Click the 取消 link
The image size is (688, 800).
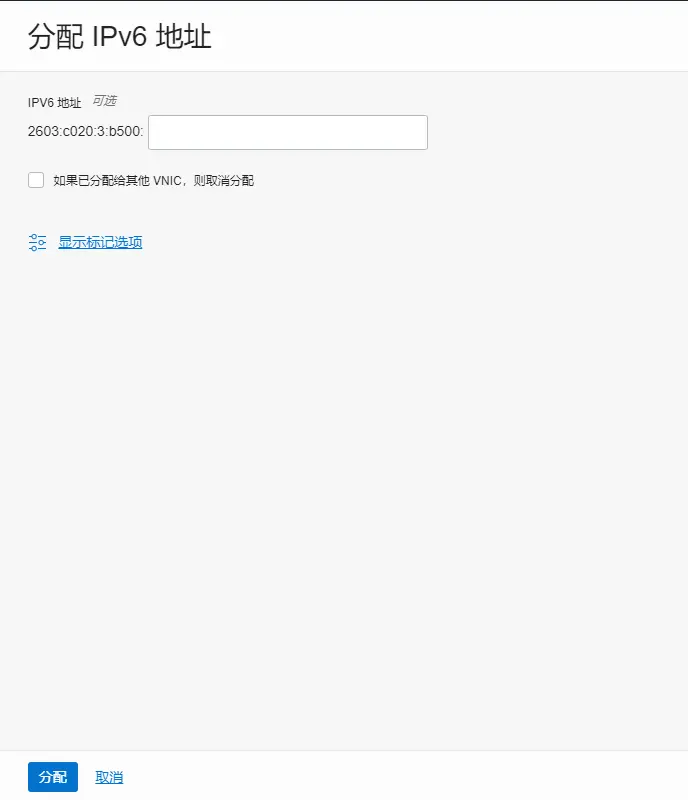[109, 778]
